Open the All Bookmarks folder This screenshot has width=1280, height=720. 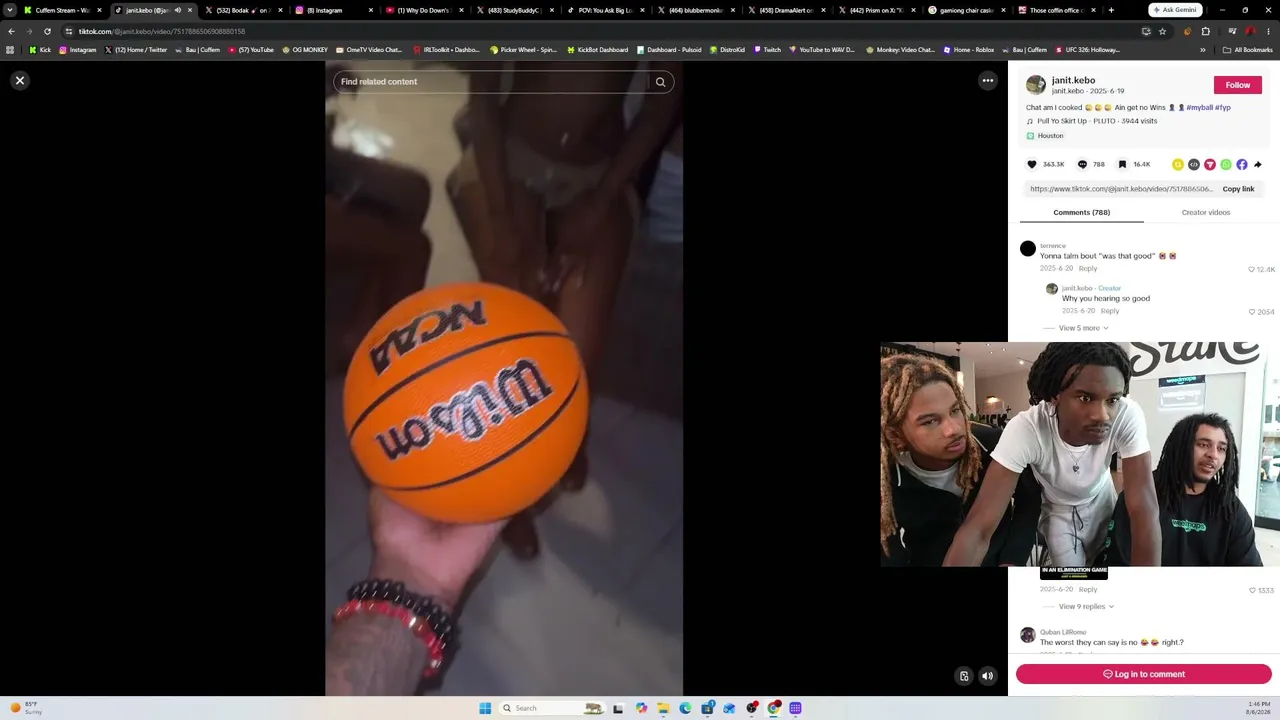click(x=1248, y=50)
